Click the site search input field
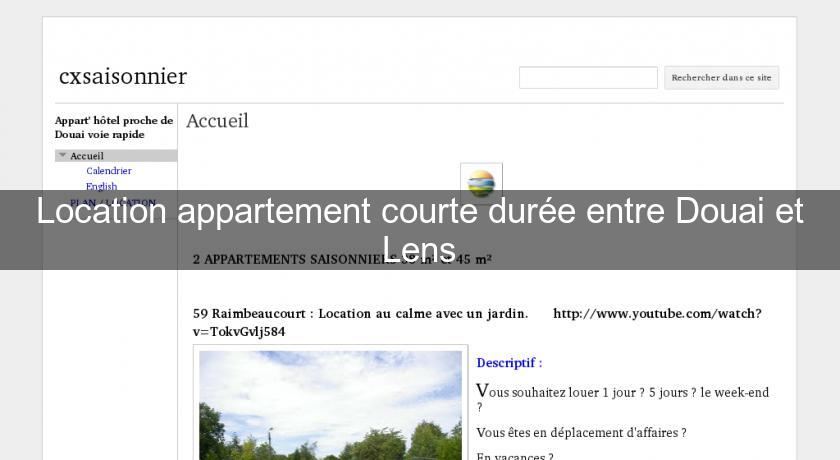This screenshot has width=840, height=460. 588,78
